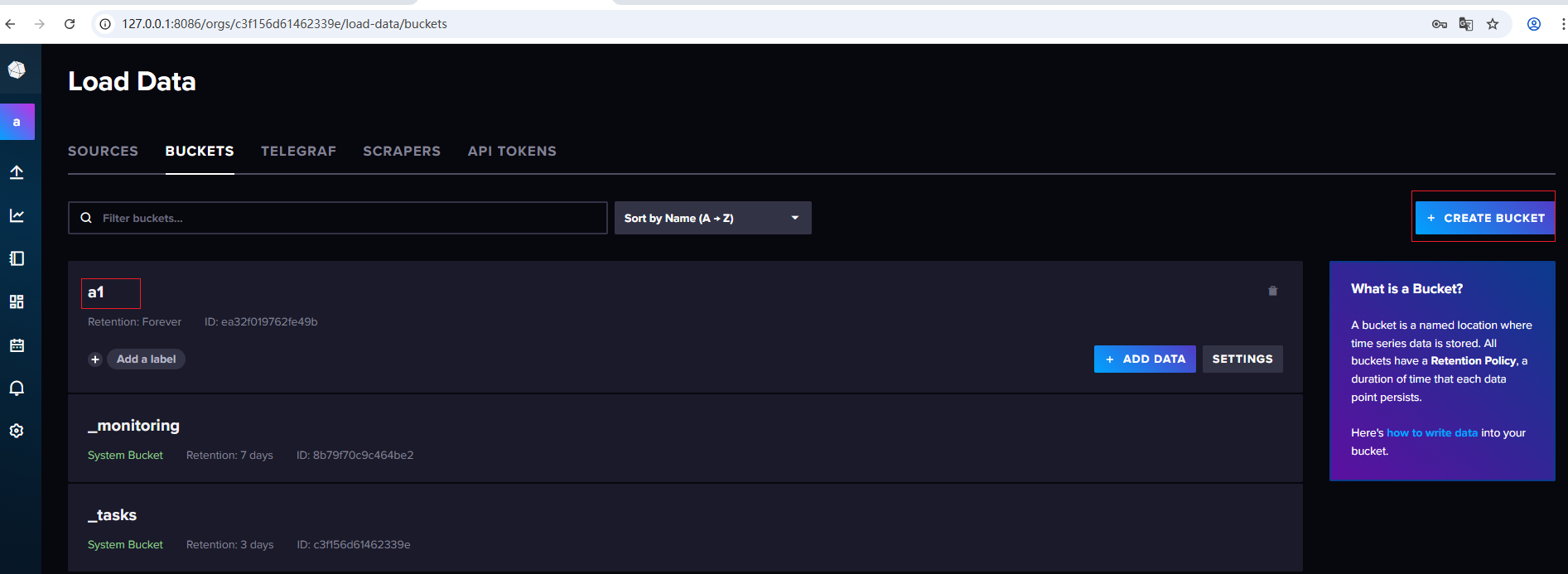Open Load Data upload icon in sidebar
This screenshot has height=574, width=1568.
tap(17, 172)
